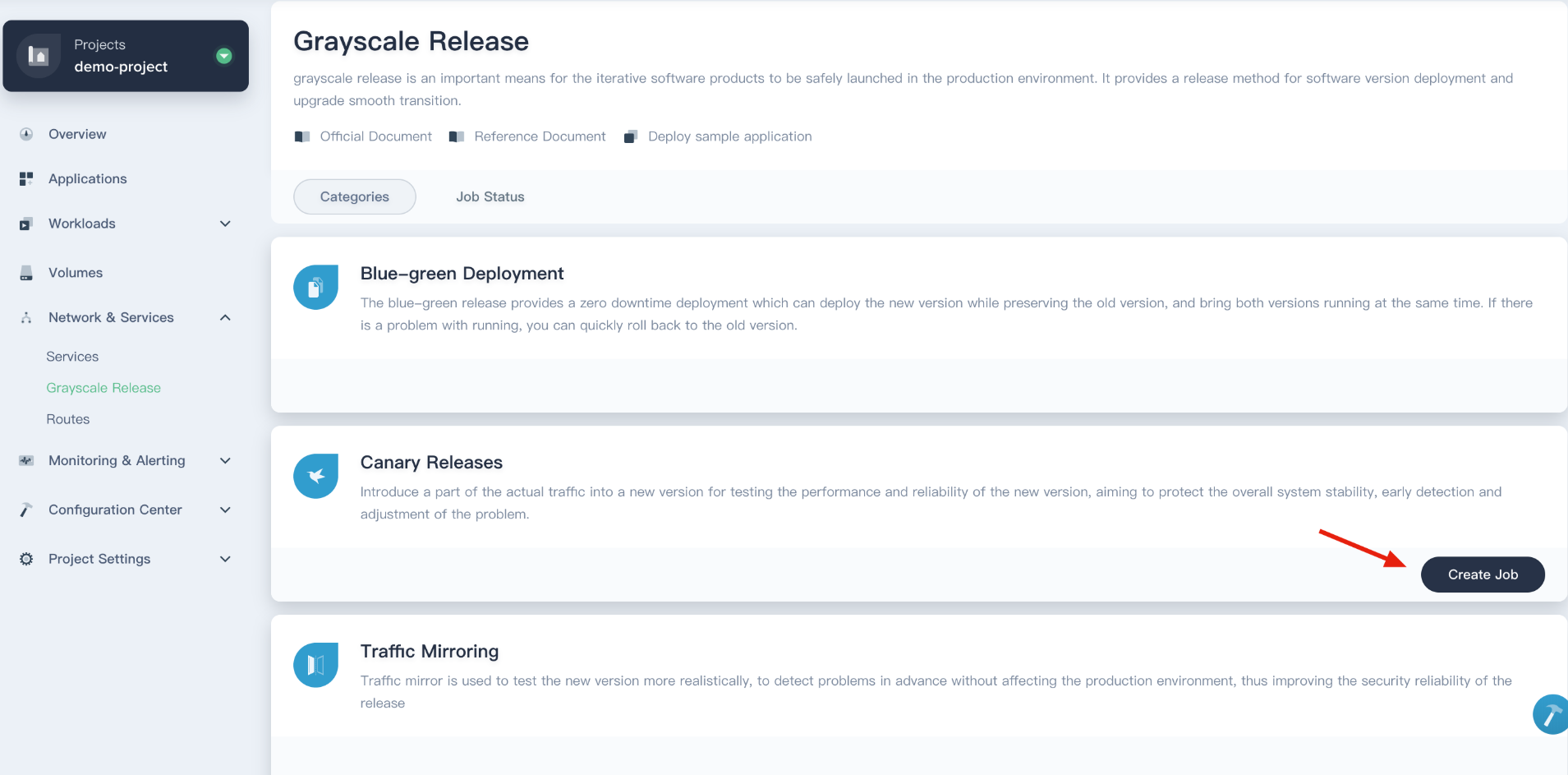Go to Routes in the sidebar
This screenshot has height=775, width=1568.
point(68,419)
